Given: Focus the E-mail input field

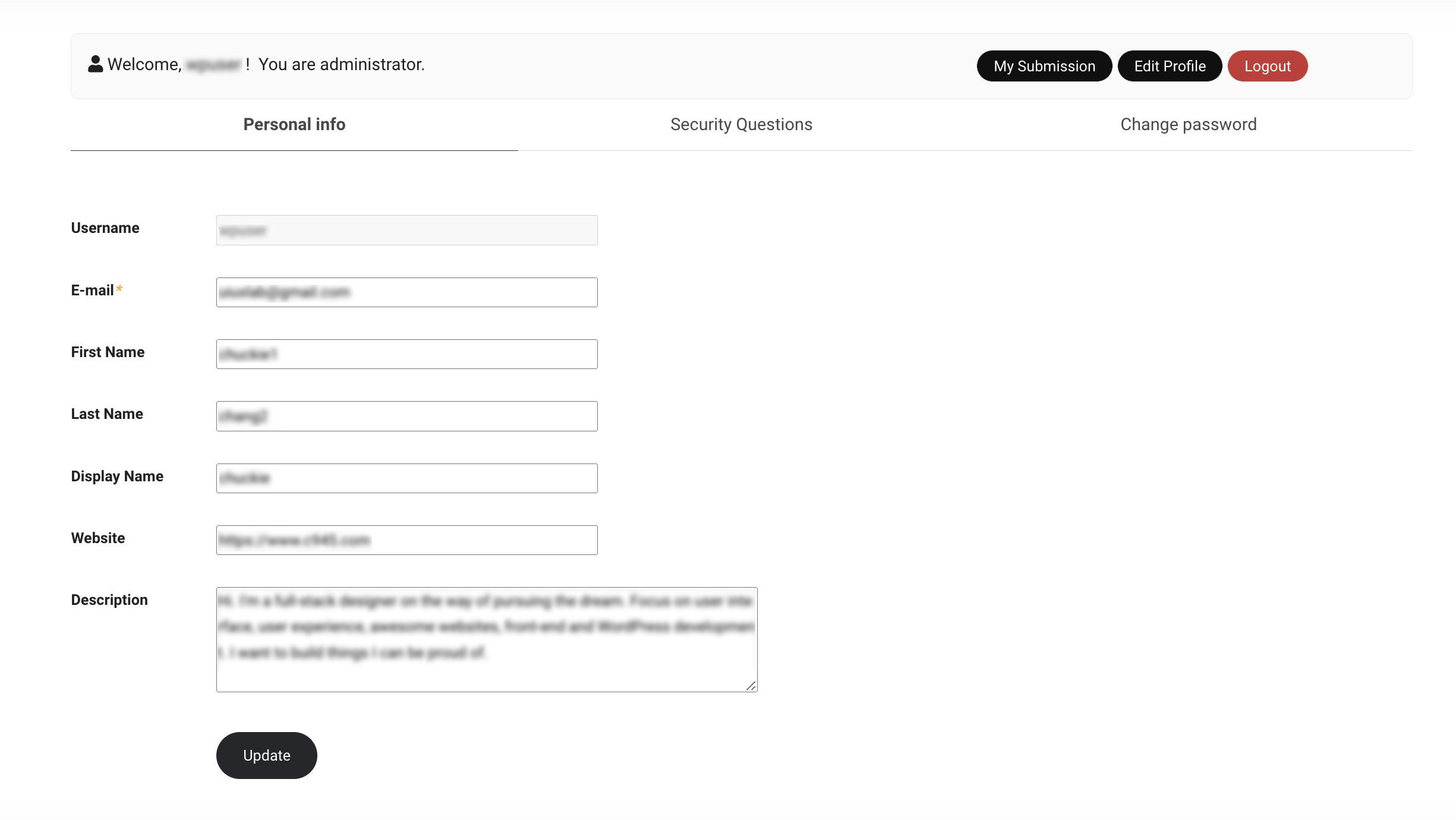Looking at the screenshot, I should [x=406, y=292].
